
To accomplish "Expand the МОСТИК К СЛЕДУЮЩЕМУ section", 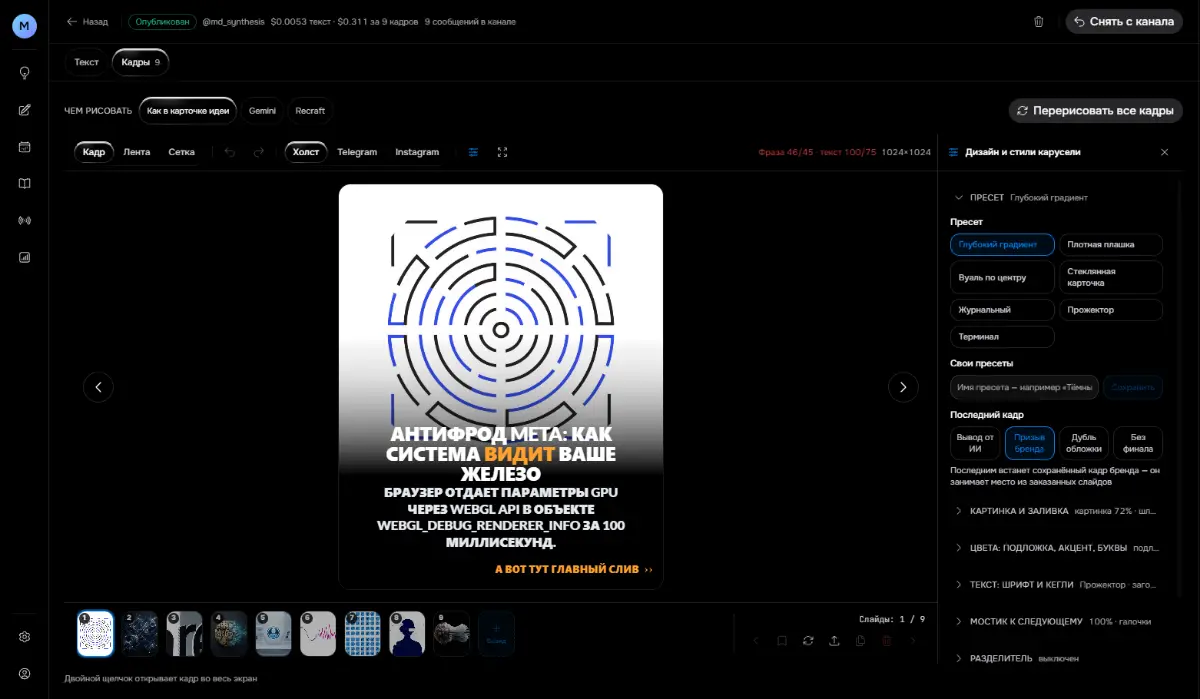I will (1056, 621).
